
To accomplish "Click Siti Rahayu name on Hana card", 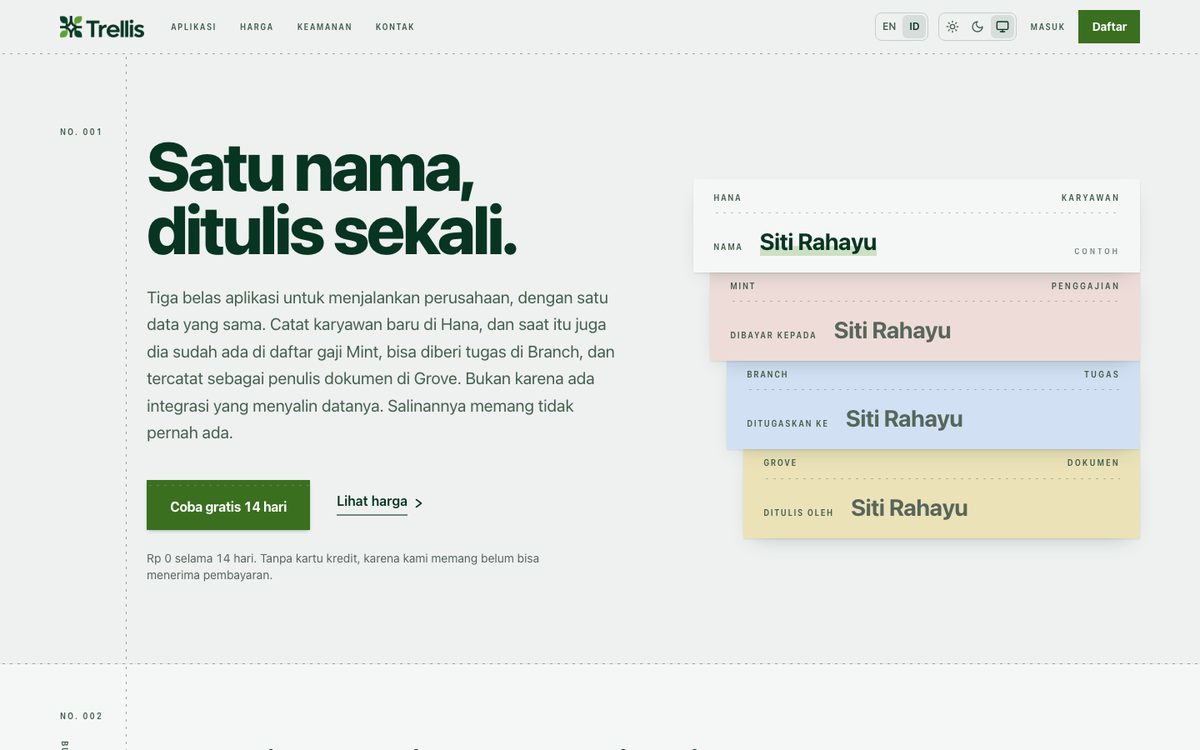I will pyautogui.click(x=818, y=242).
